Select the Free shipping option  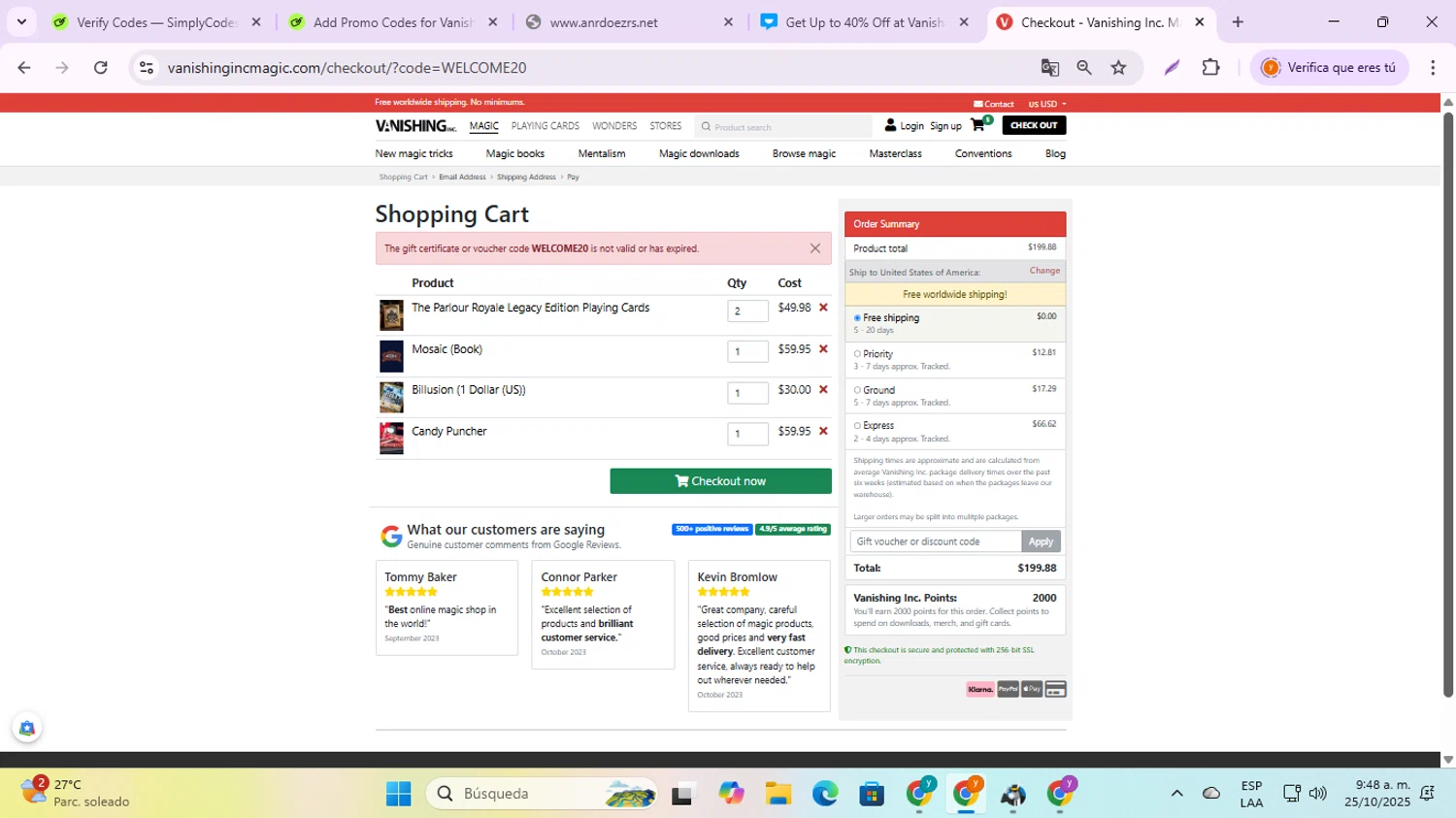tap(857, 318)
